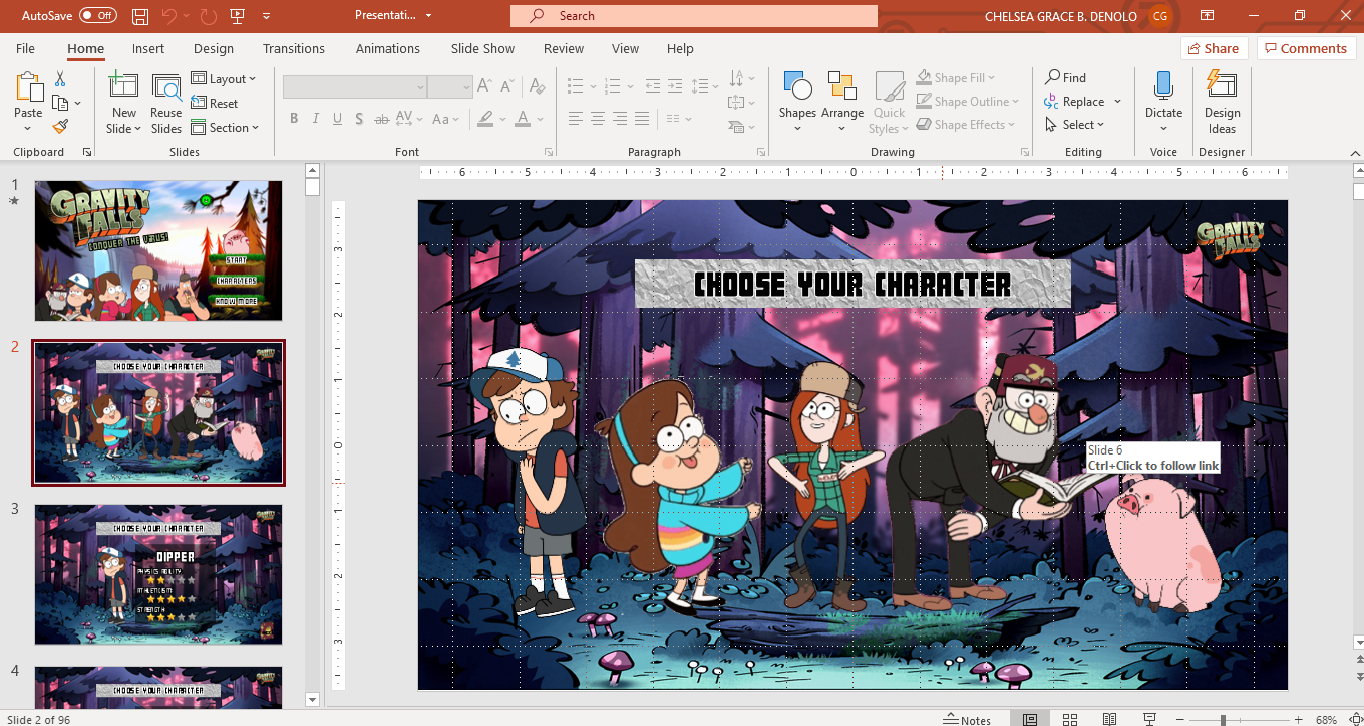Toggle text Shadow formatting
The image size is (1364, 726).
point(360,119)
